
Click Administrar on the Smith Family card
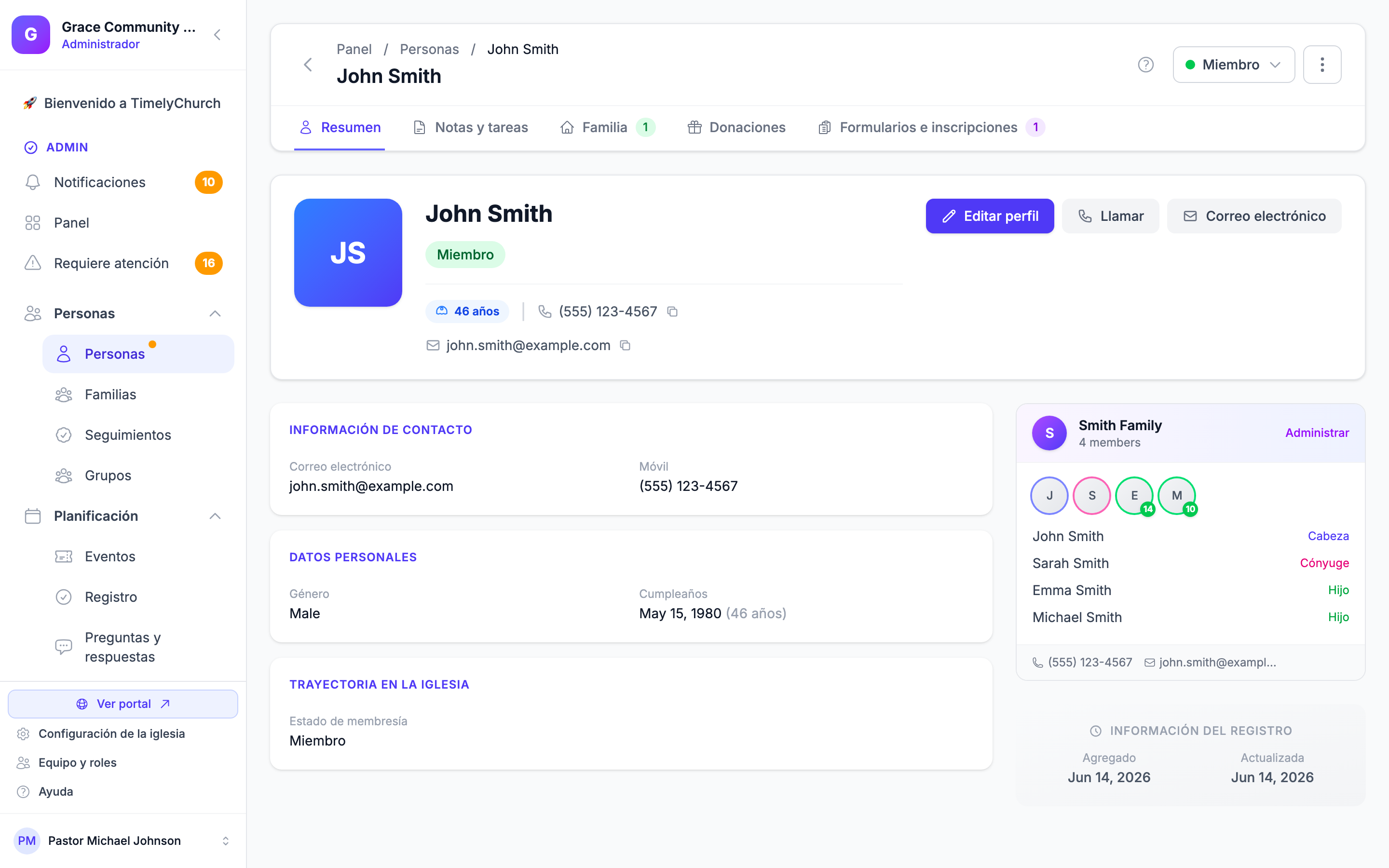(x=1317, y=433)
